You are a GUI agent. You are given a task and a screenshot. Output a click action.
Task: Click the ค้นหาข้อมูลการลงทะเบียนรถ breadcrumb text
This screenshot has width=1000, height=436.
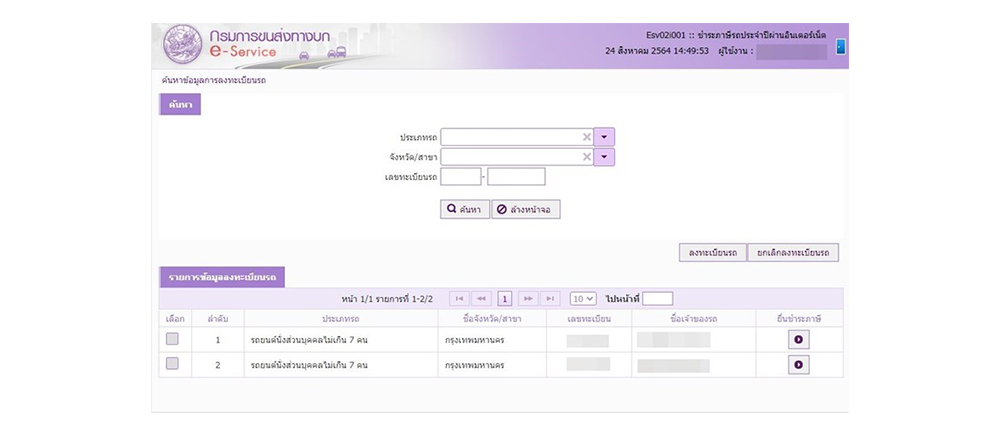(214, 80)
